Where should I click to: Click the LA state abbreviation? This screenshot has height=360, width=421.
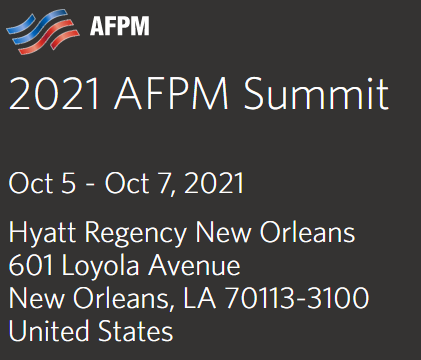(200, 298)
